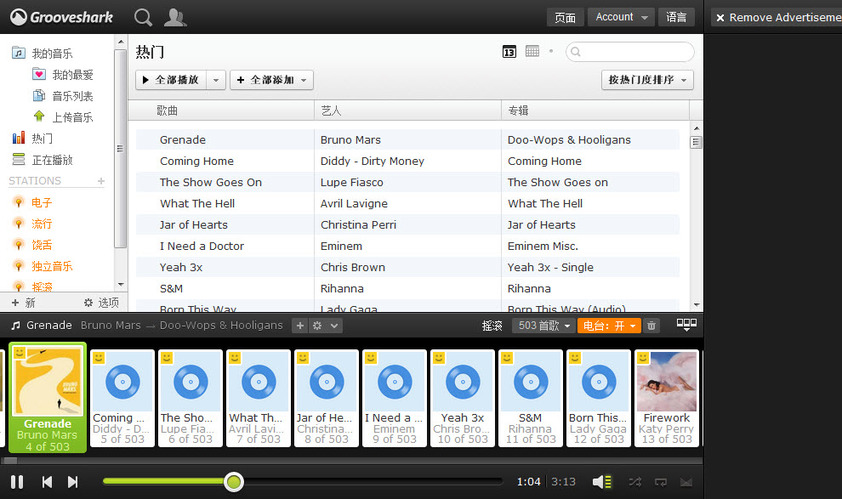Click the playback progress slider knob
Image resolution: width=842 pixels, height=499 pixels.
tap(234, 482)
